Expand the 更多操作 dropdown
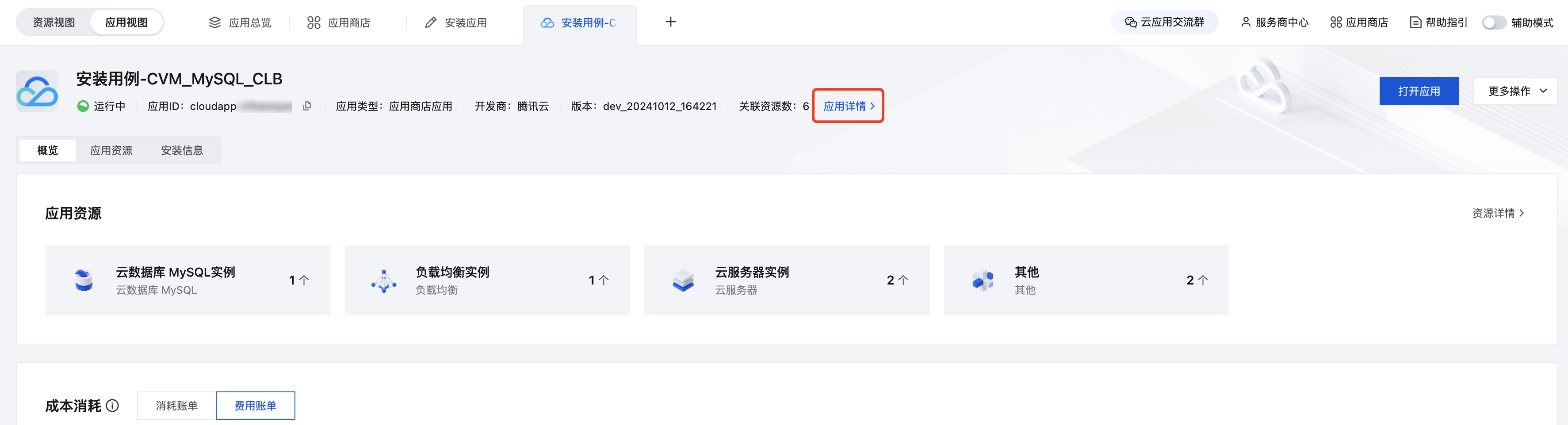Viewport: 1568px width, 425px height. (x=1516, y=91)
